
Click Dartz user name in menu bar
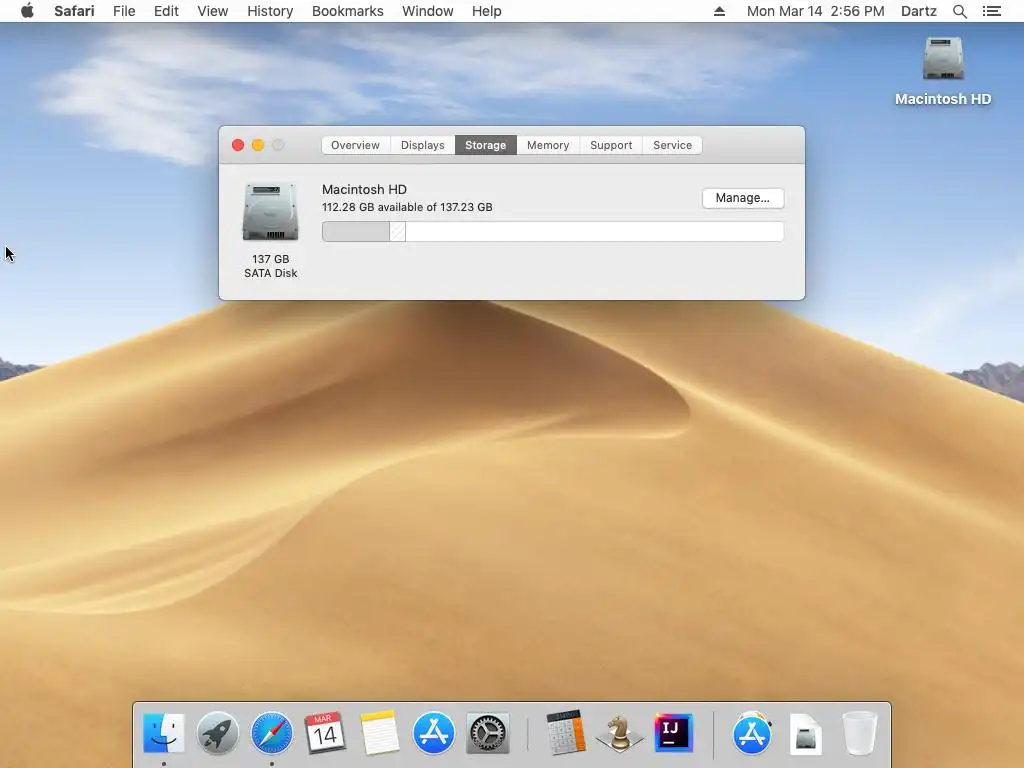tap(918, 11)
